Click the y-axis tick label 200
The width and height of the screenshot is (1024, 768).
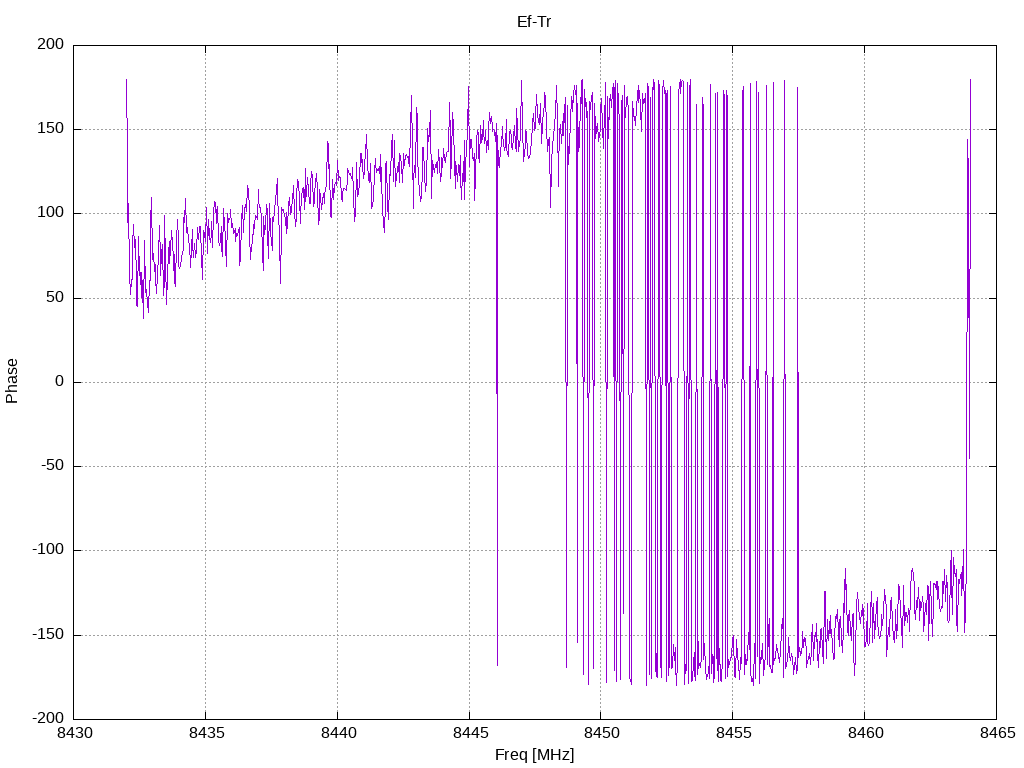[x=51, y=44]
